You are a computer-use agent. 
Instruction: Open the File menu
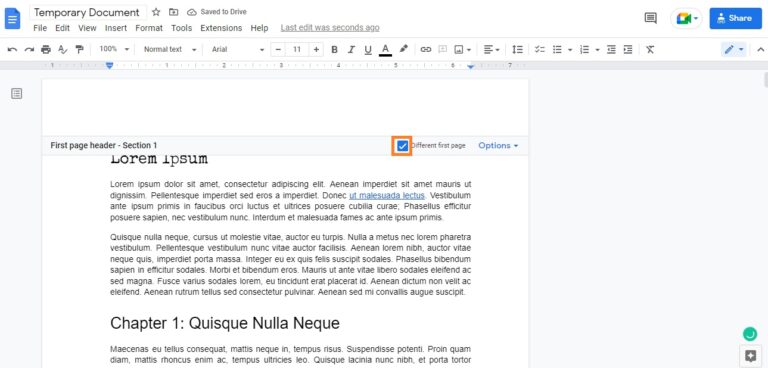click(x=40, y=28)
